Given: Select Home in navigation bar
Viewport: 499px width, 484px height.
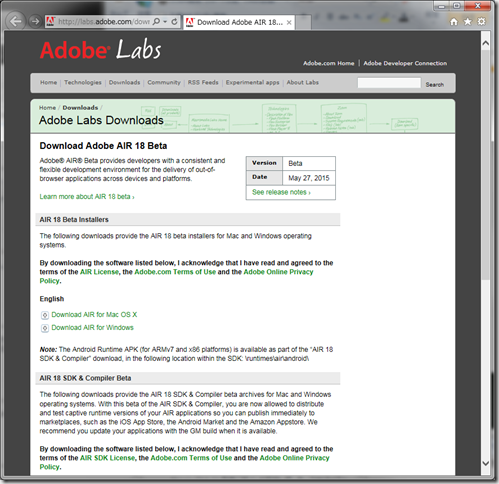Looking at the screenshot, I should tap(49, 82).
